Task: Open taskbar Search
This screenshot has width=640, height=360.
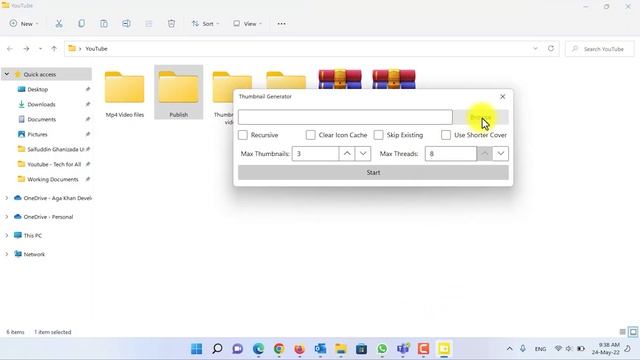Action: (x=217, y=349)
